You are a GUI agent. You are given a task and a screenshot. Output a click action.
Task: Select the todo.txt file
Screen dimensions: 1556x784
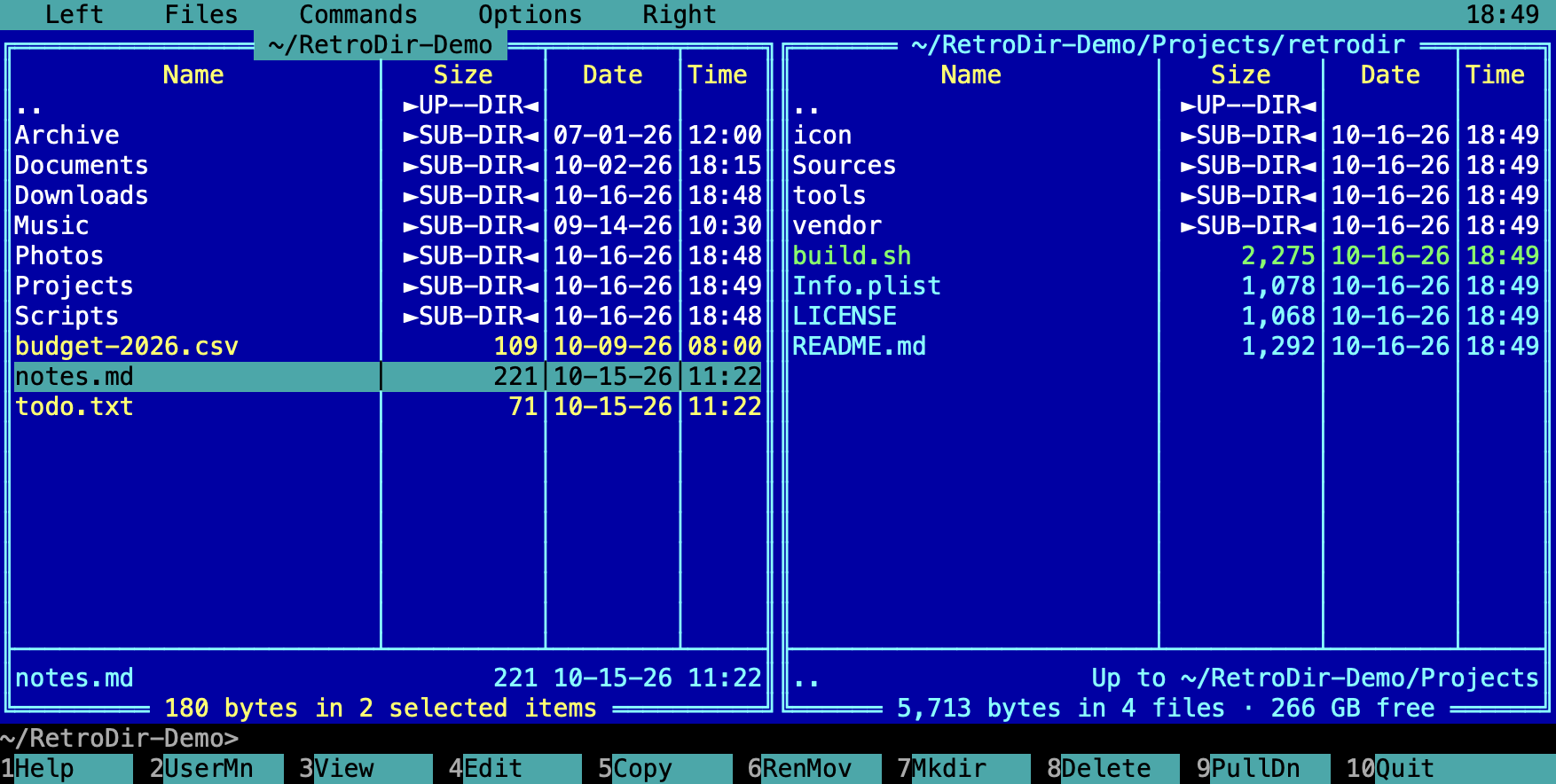(389, 407)
